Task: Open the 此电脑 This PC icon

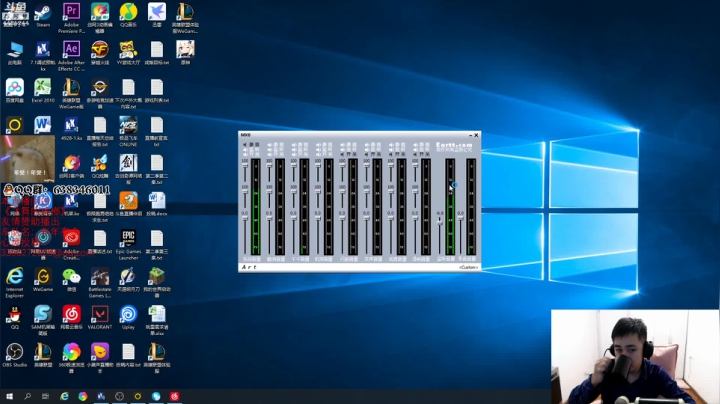Action: [14, 53]
